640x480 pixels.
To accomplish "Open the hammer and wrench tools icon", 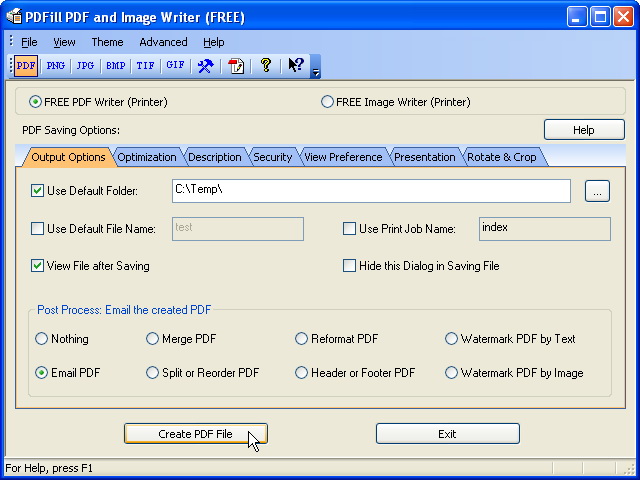I will click(x=205, y=66).
